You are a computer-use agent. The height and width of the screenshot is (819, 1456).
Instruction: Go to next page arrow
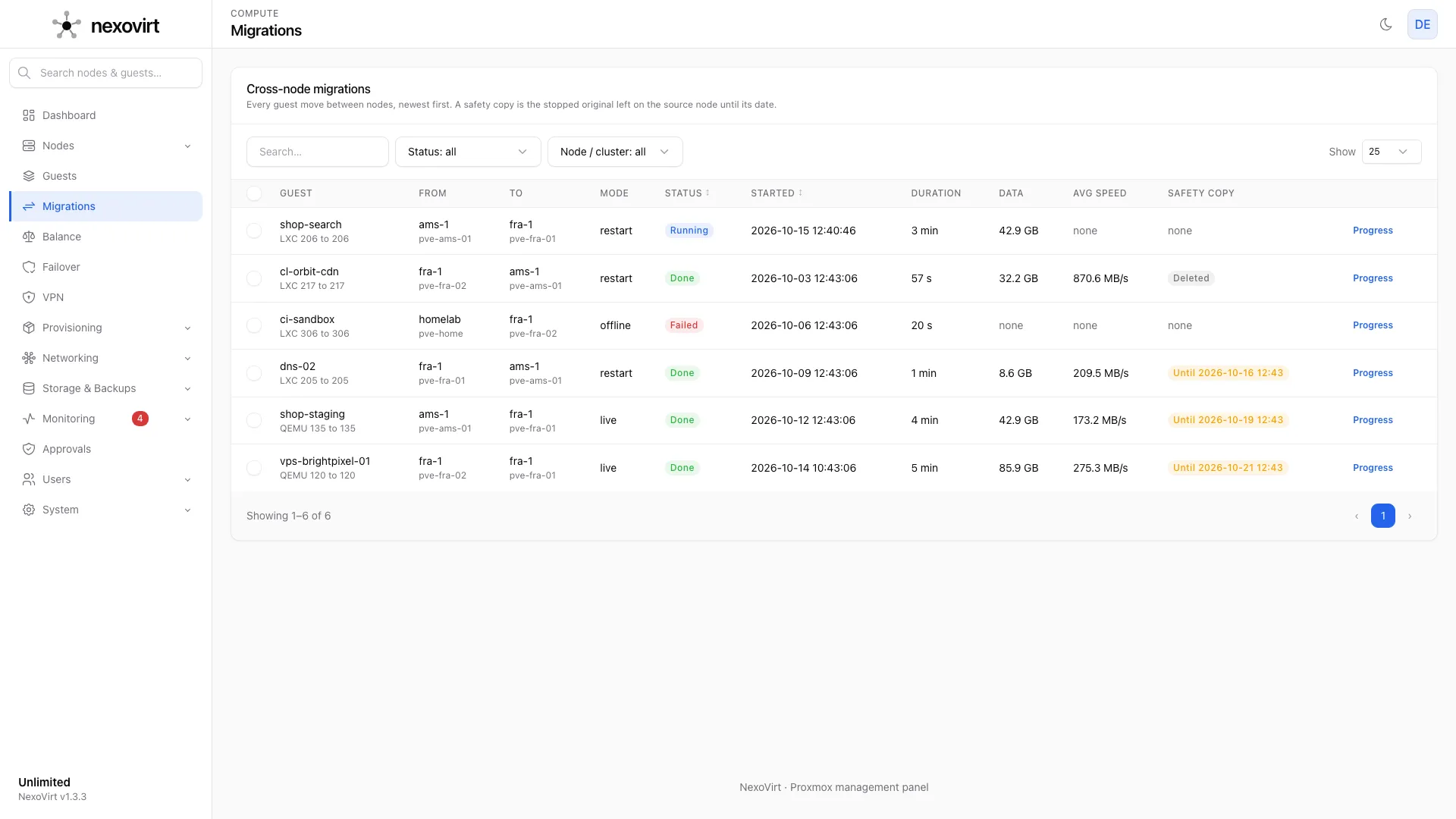click(1410, 516)
